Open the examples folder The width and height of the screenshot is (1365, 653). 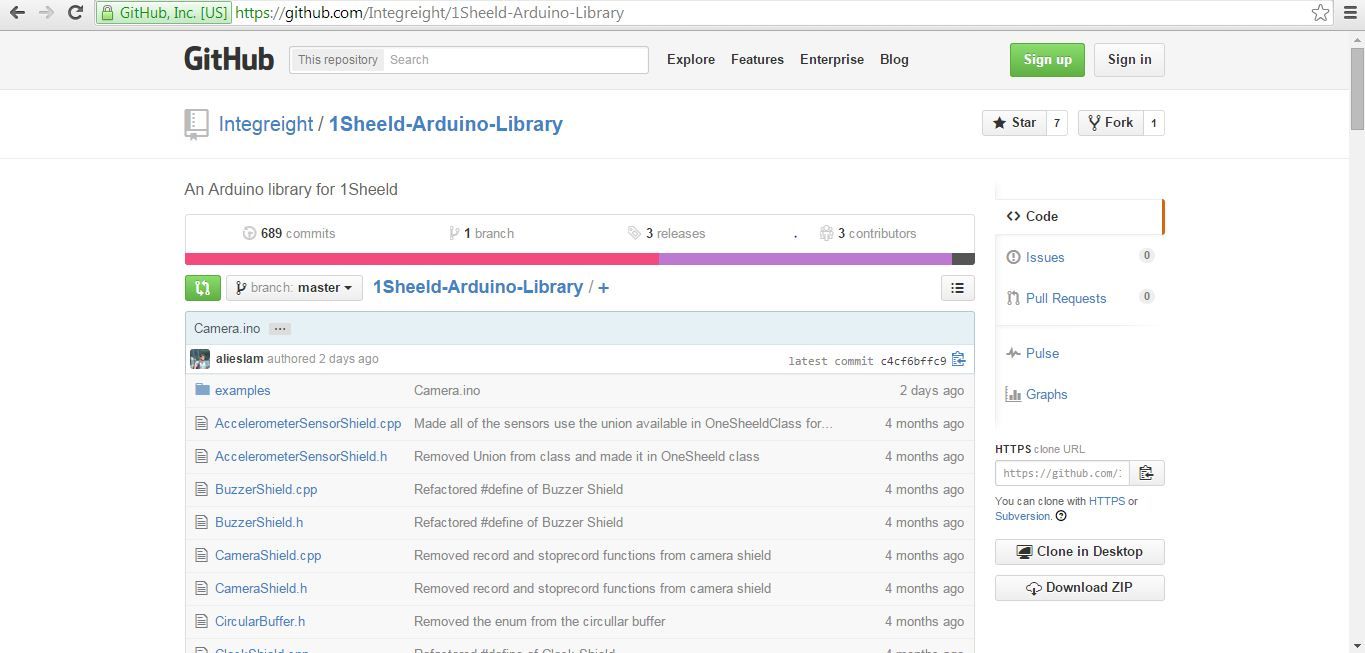click(x=242, y=390)
